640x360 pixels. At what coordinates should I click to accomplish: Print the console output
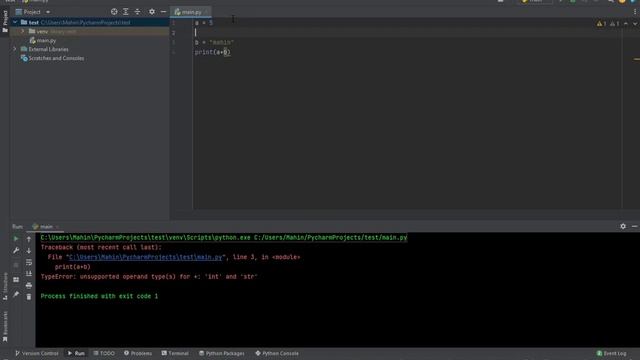[29, 285]
